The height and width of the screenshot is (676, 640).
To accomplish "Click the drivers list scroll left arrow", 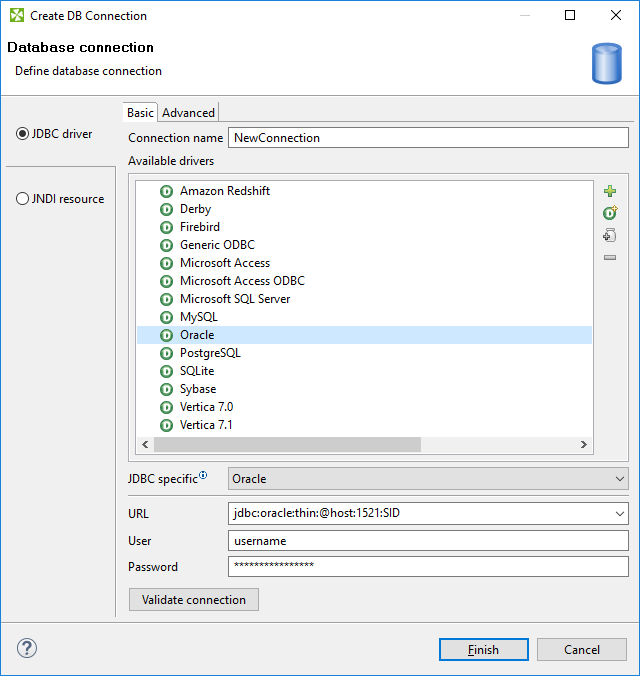I will [145, 444].
